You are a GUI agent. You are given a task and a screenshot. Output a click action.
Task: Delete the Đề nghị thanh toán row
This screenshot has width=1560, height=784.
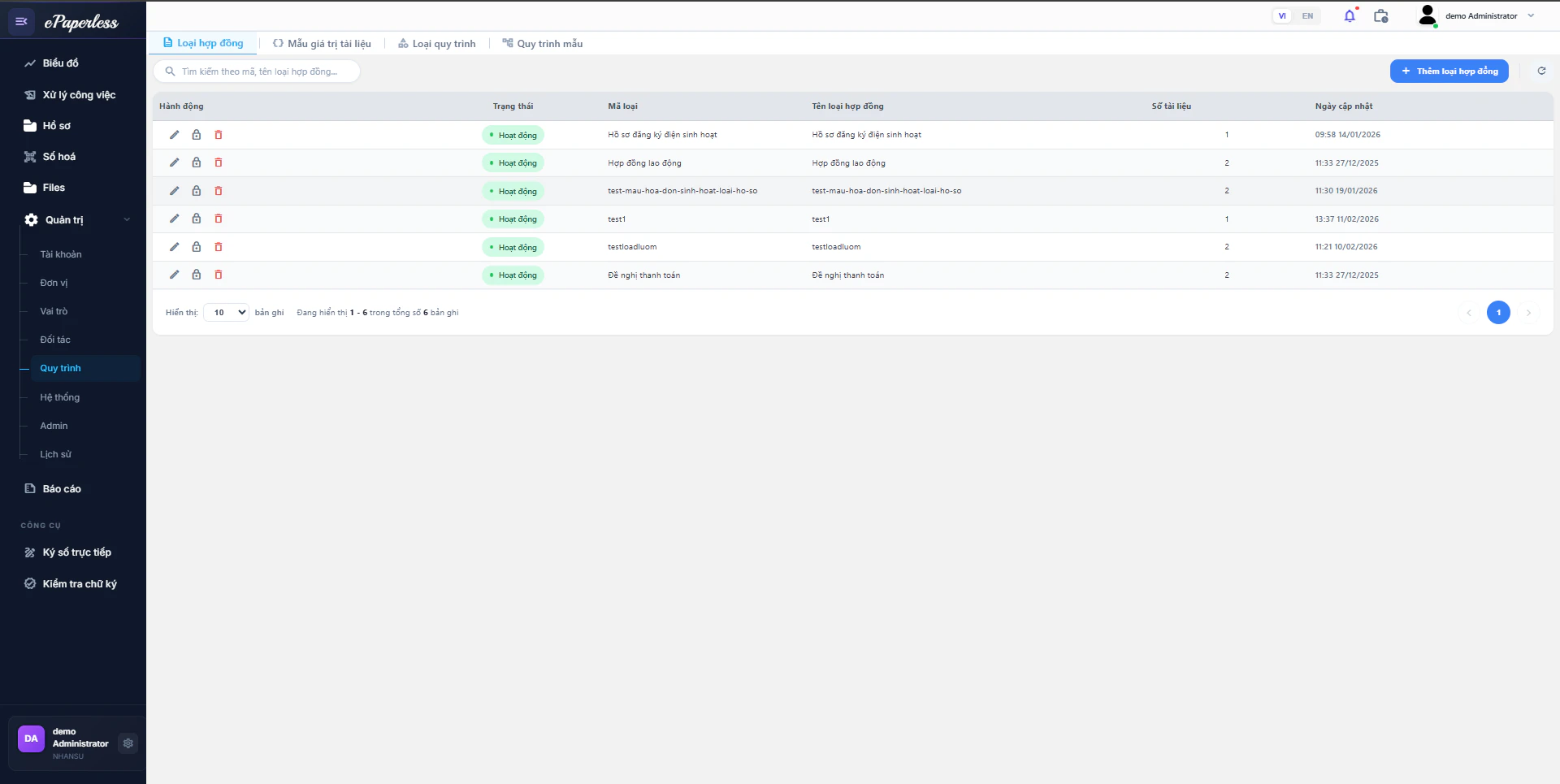pos(219,275)
